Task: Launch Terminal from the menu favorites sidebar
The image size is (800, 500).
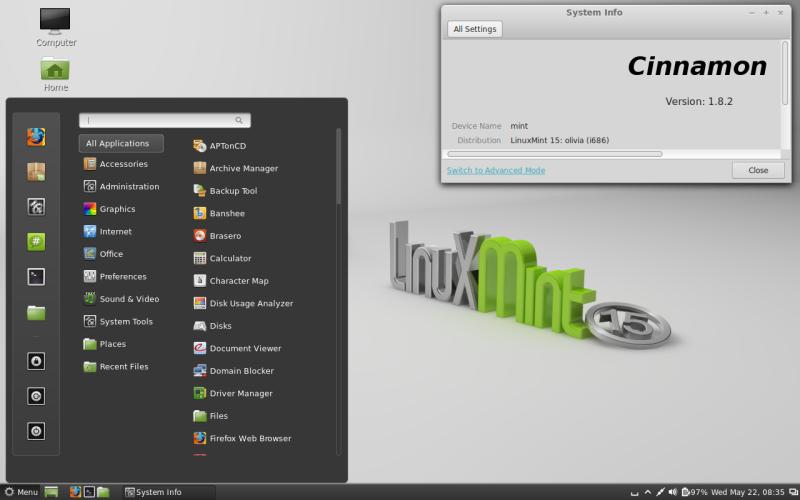Action: (x=36, y=277)
